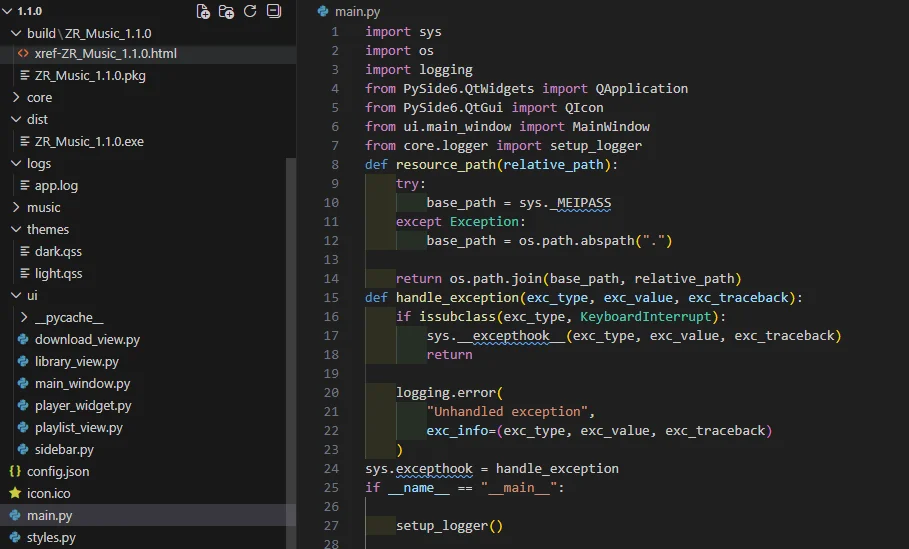Image resolution: width=909 pixels, height=549 pixels.
Task: Open player_widget.py in the ui folder
Action: coord(82,405)
